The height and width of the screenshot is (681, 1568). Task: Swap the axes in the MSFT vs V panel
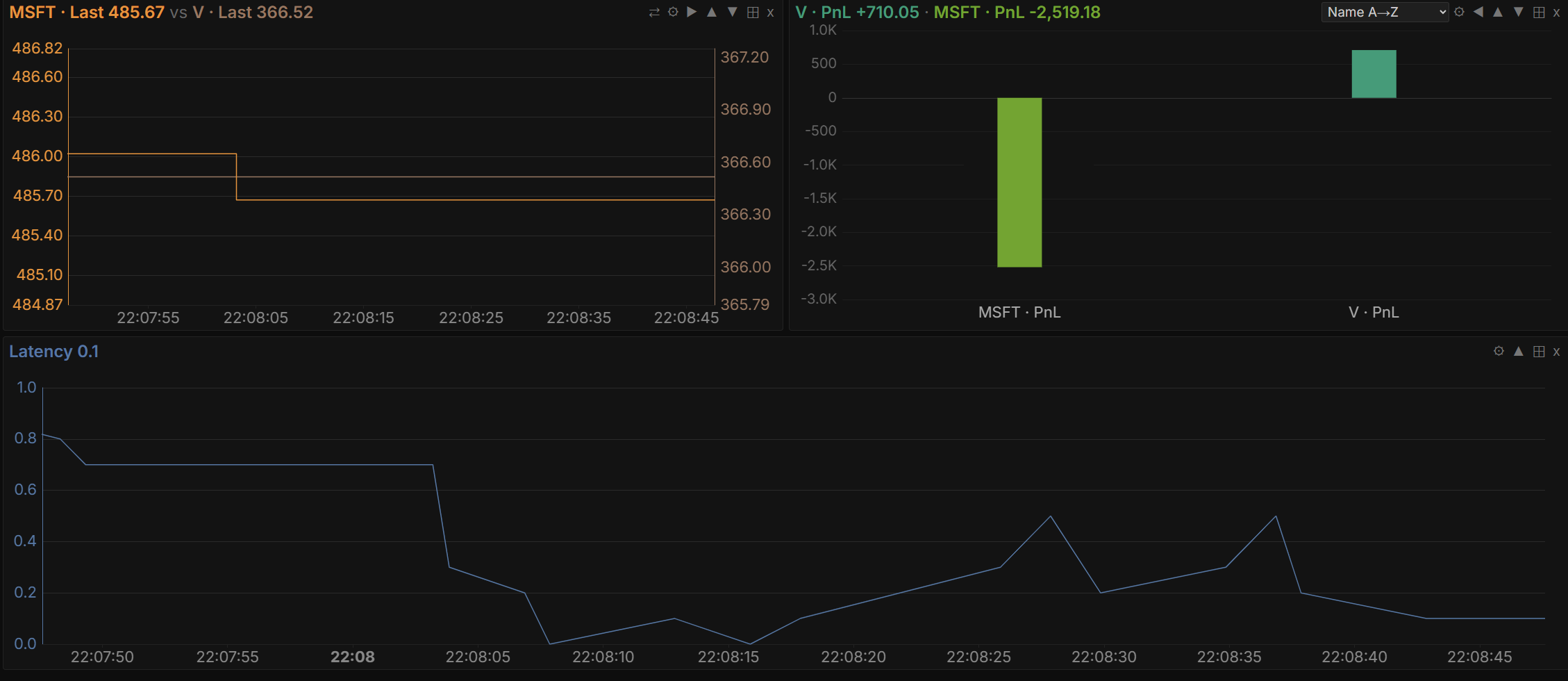pos(654,13)
